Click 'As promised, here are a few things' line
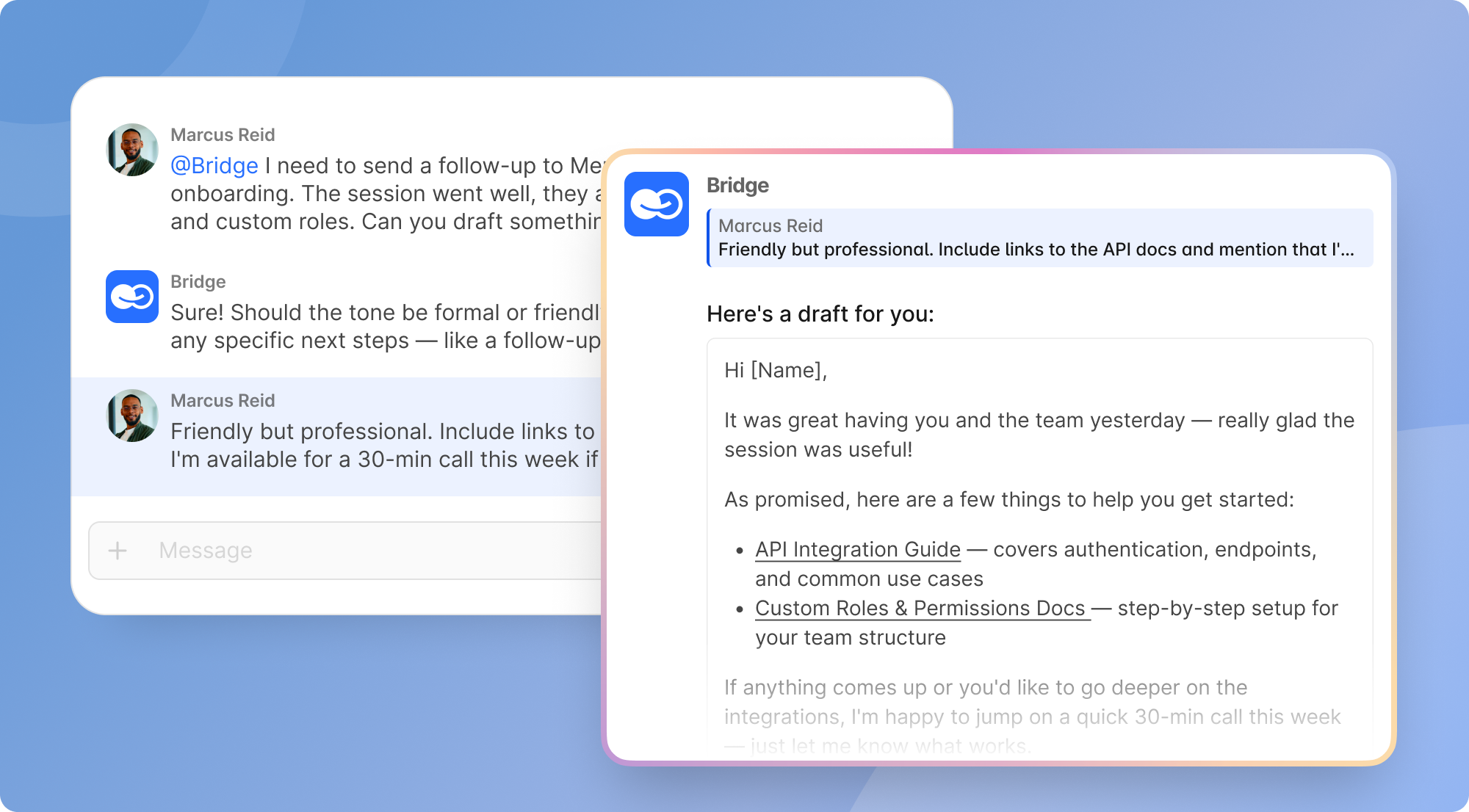The height and width of the screenshot is (812, 1469). click(1009, 499)
